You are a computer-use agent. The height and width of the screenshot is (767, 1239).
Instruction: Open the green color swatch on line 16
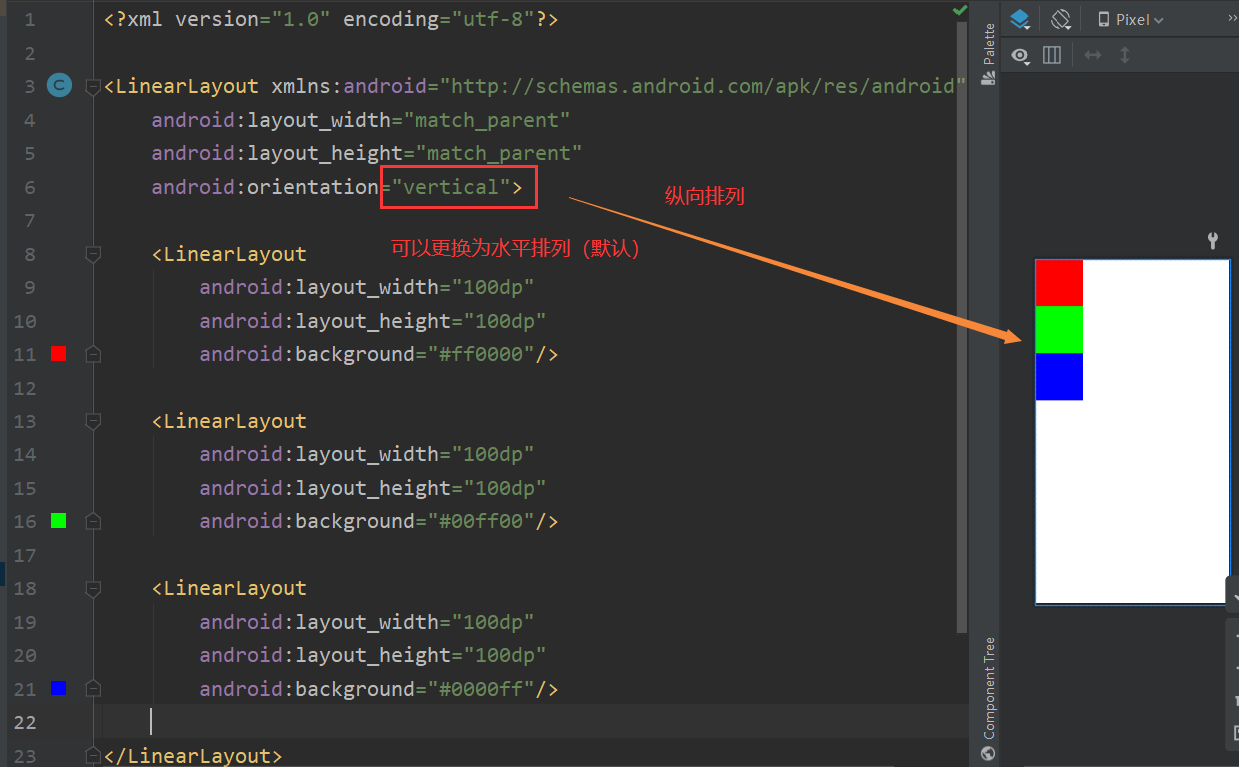click(x=59, y=520)
